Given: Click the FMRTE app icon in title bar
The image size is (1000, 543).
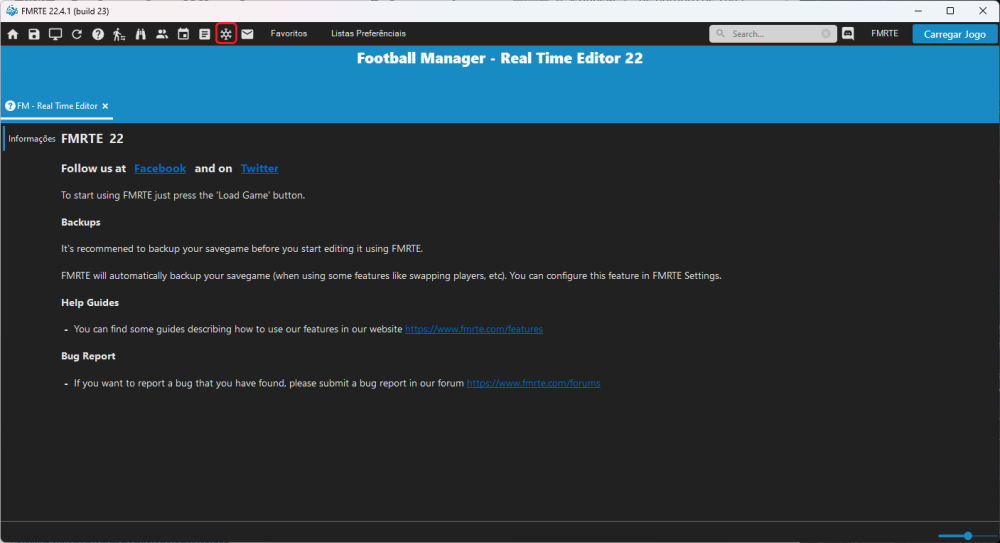Looking at the screenshot, I should (11, 11).
